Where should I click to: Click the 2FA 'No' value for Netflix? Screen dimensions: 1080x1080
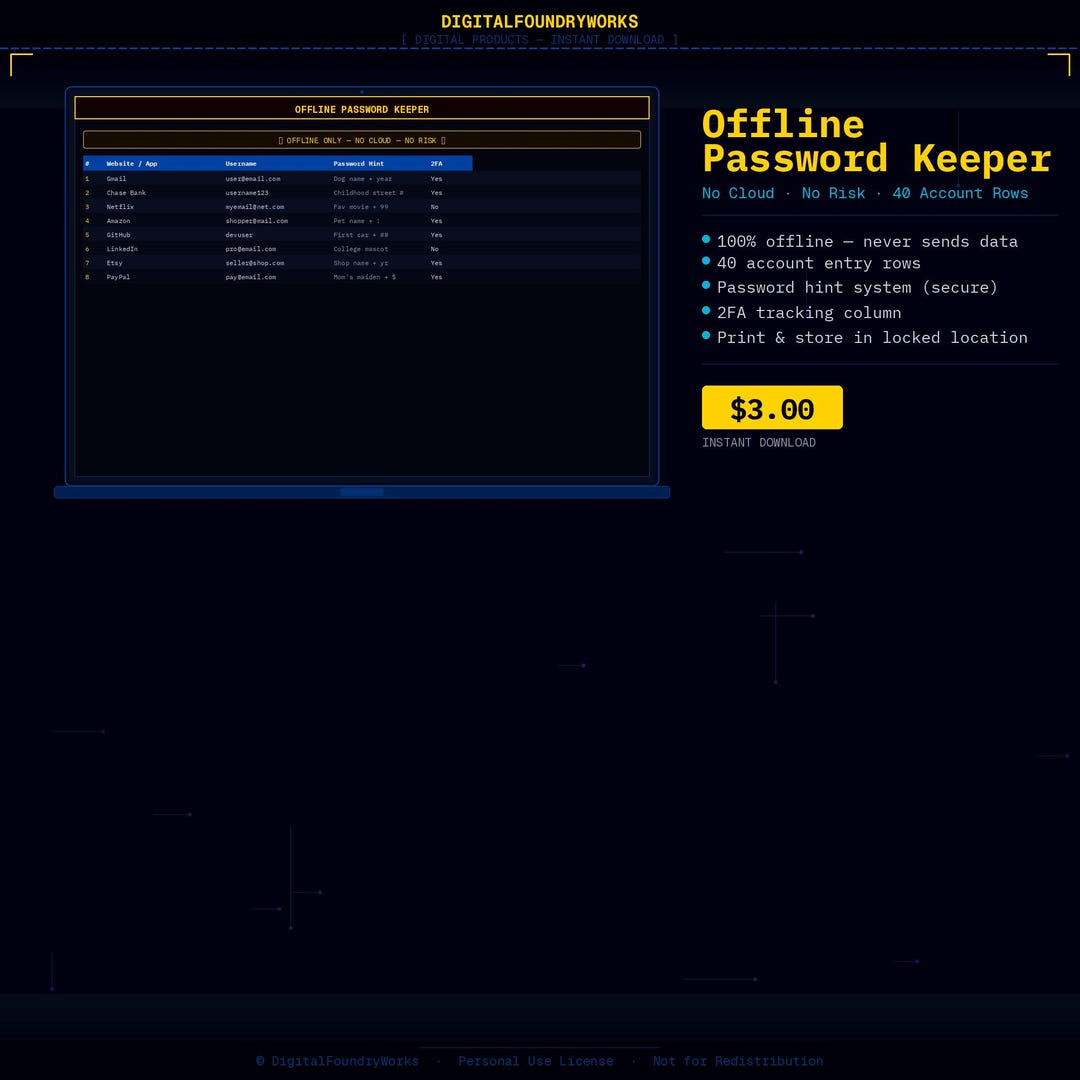[x=434, y=207]
